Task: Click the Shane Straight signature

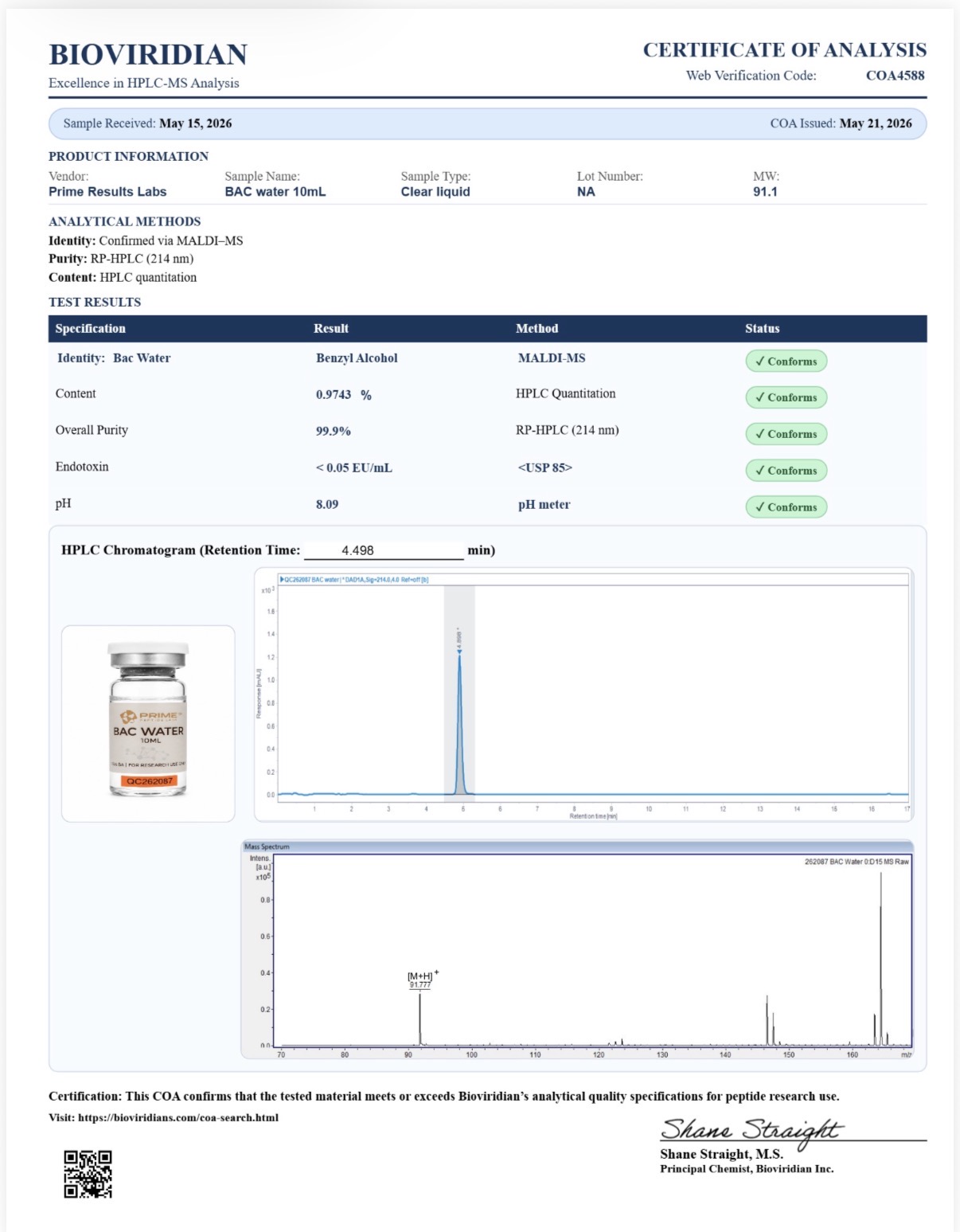Action: pos(752,1131)
